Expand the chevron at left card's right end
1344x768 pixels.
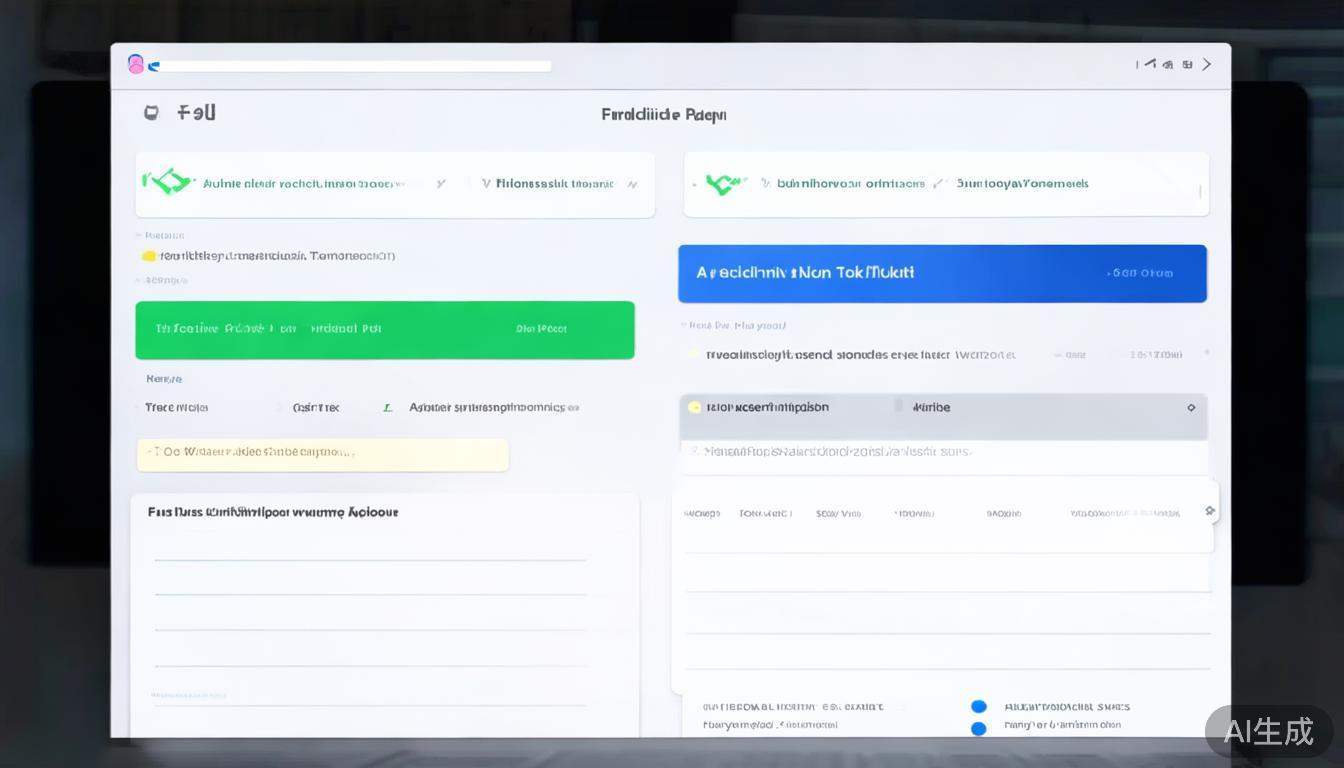click(x=631, y=184)
